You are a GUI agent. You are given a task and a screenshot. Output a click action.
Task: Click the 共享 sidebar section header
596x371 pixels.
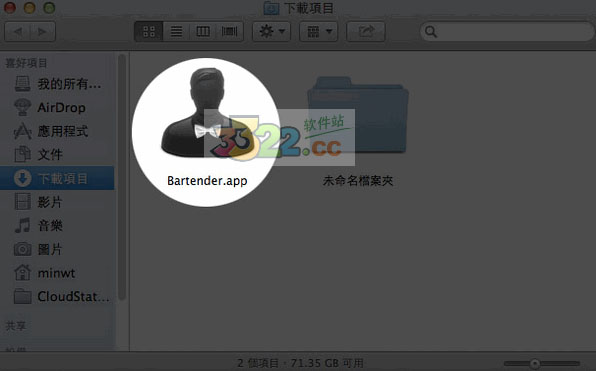pos(16,325)
